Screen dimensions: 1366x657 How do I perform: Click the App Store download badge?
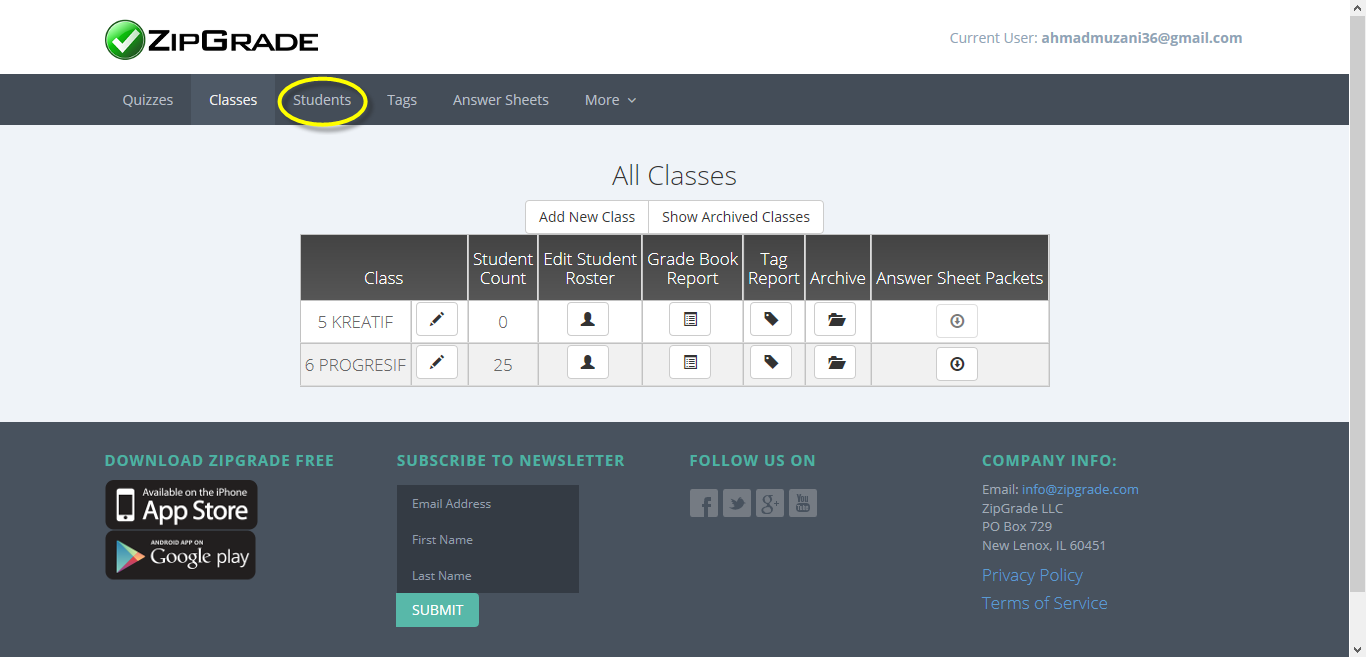click(x=182, y=505)
